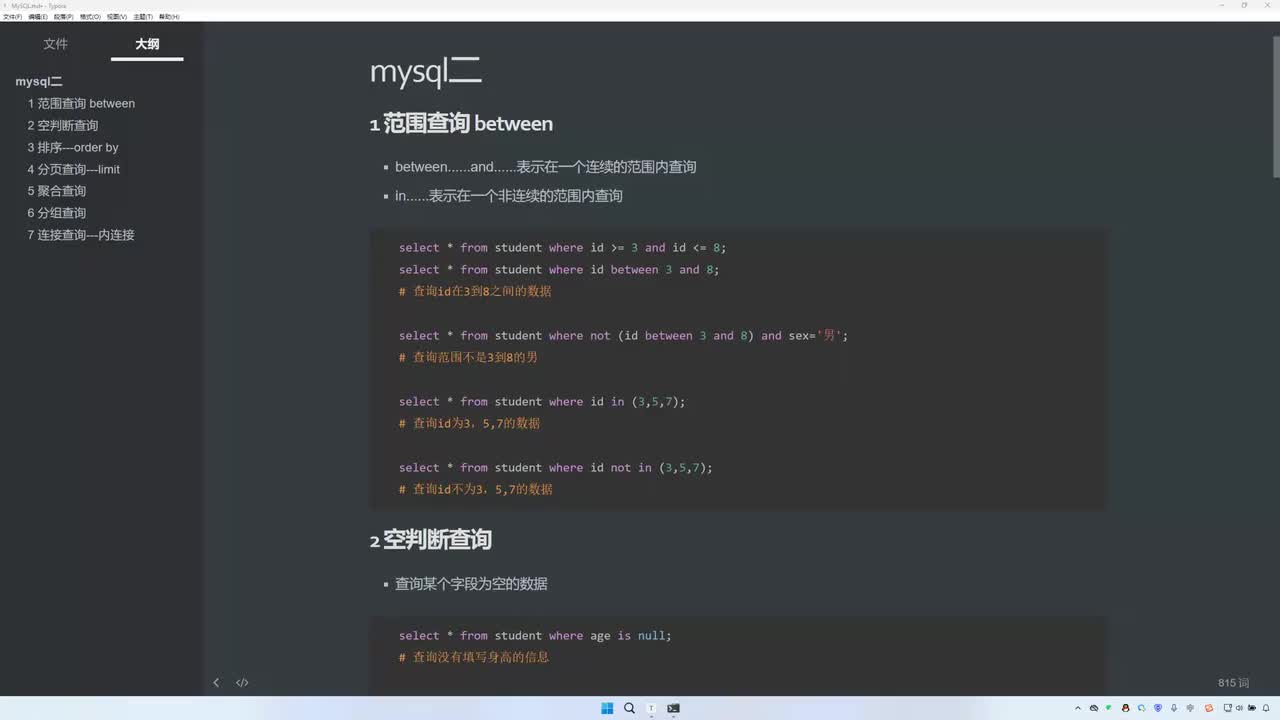Image resolution: width=1280 pixels, height=720 pixels.
Task: Click comment # 查询id不为3, 5,7的数据
Action: (x=476, y=490)
